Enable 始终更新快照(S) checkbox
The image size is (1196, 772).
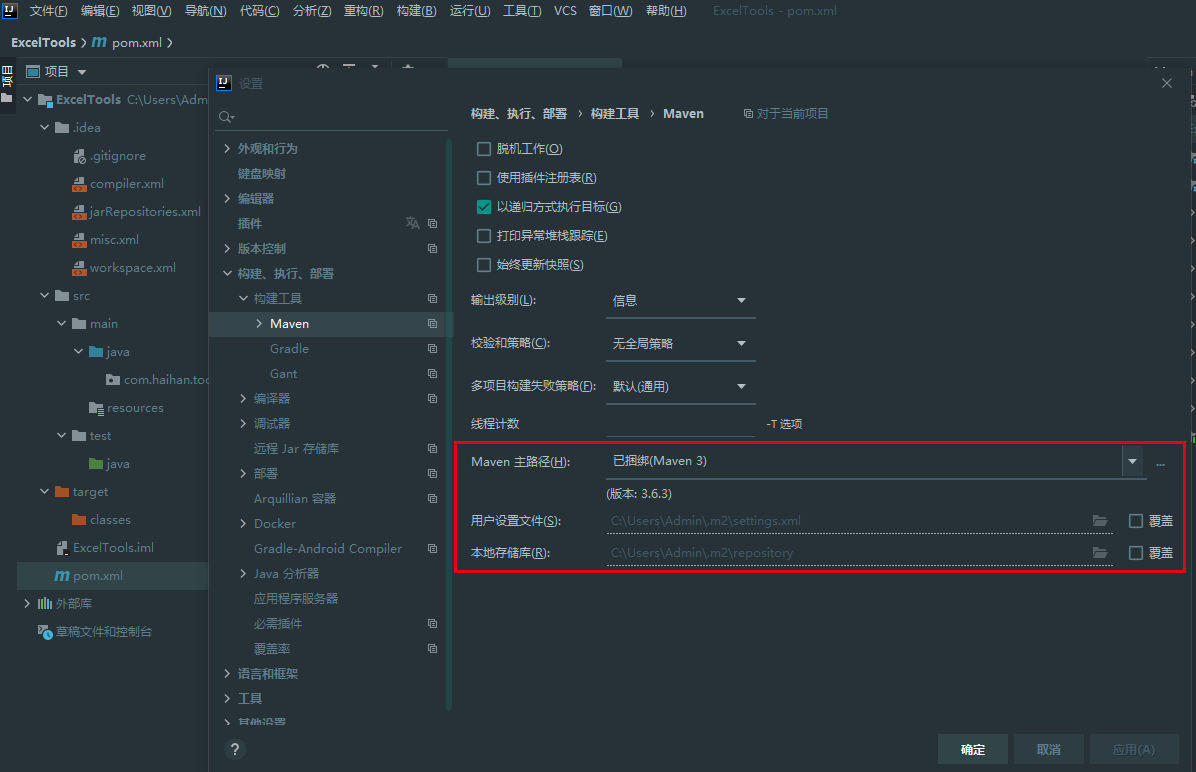coord(484,265)
